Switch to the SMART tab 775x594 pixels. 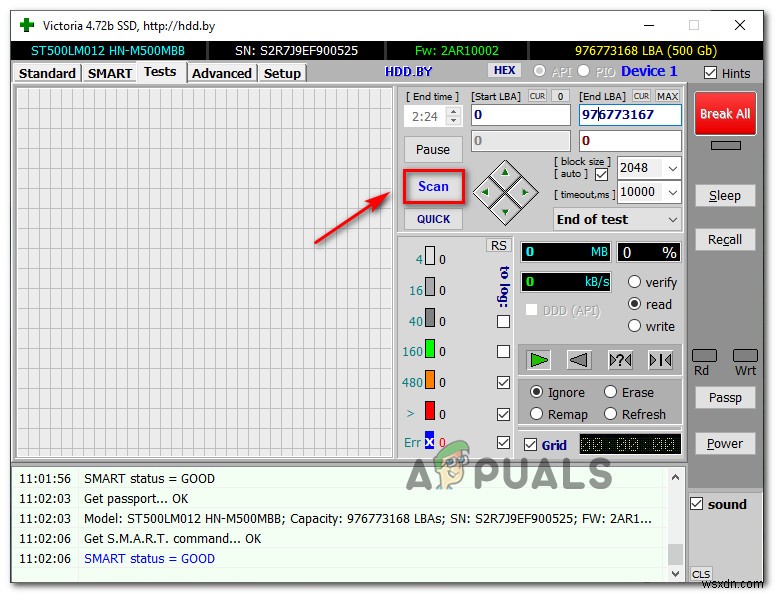pos(110,73)
